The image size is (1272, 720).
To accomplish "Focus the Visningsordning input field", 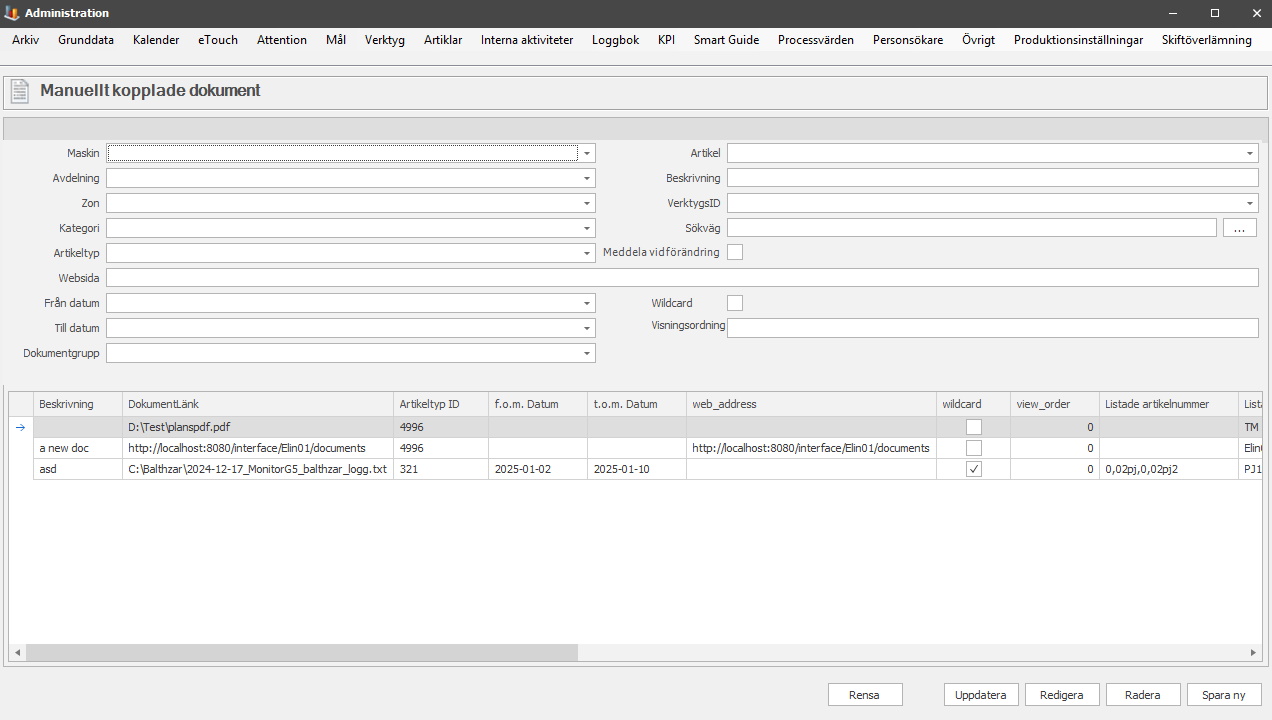I will tap(992, 328).
